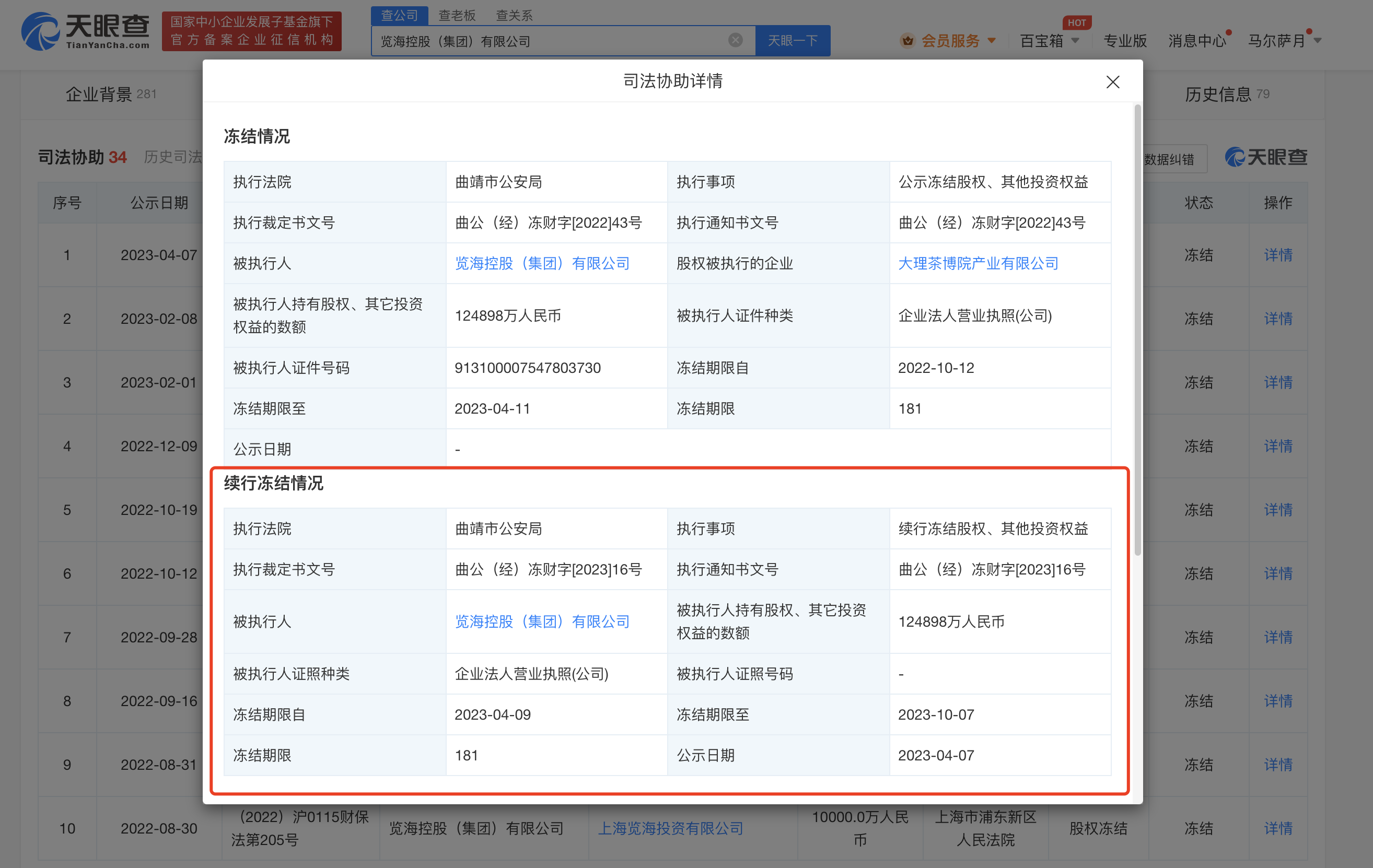This screenshot has width=1373, height=868.
Task: Click the 冻结情况 section heading
Action: point(257,136)
